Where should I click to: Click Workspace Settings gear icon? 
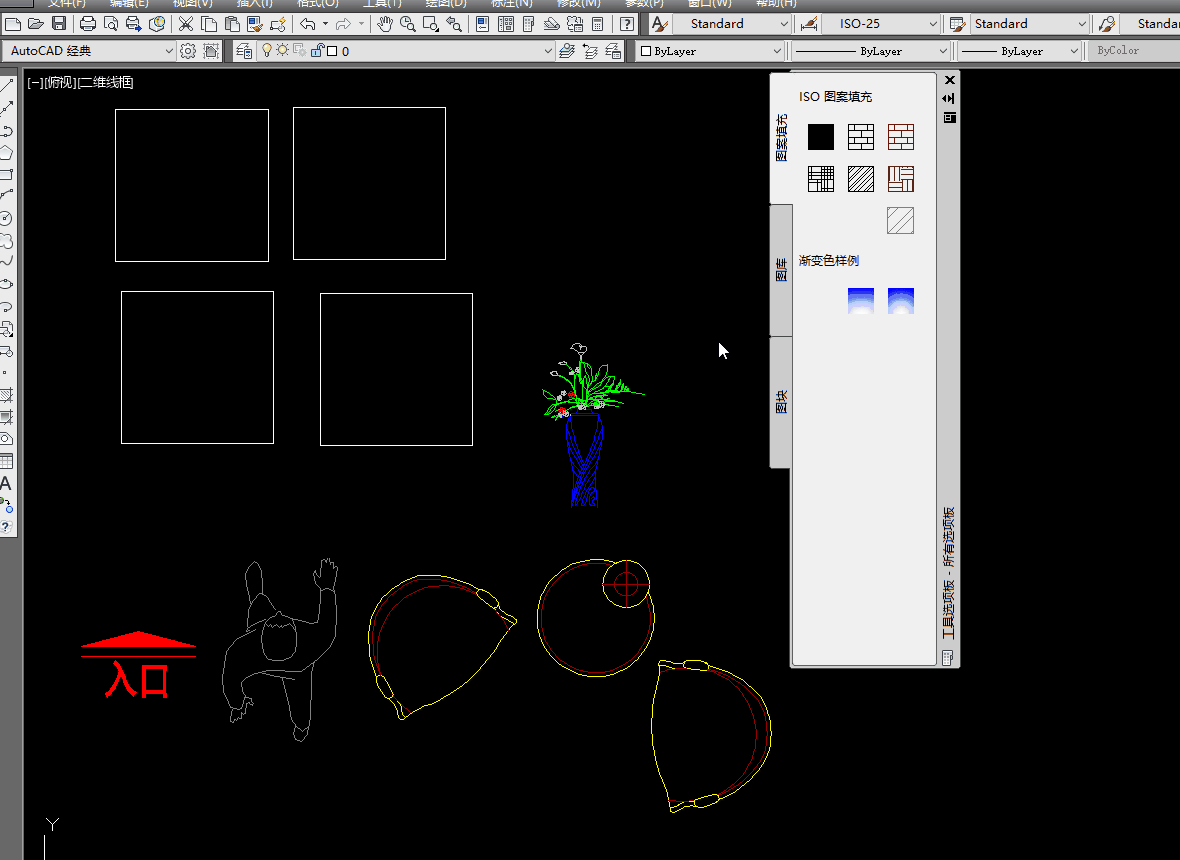coord(188,51)
